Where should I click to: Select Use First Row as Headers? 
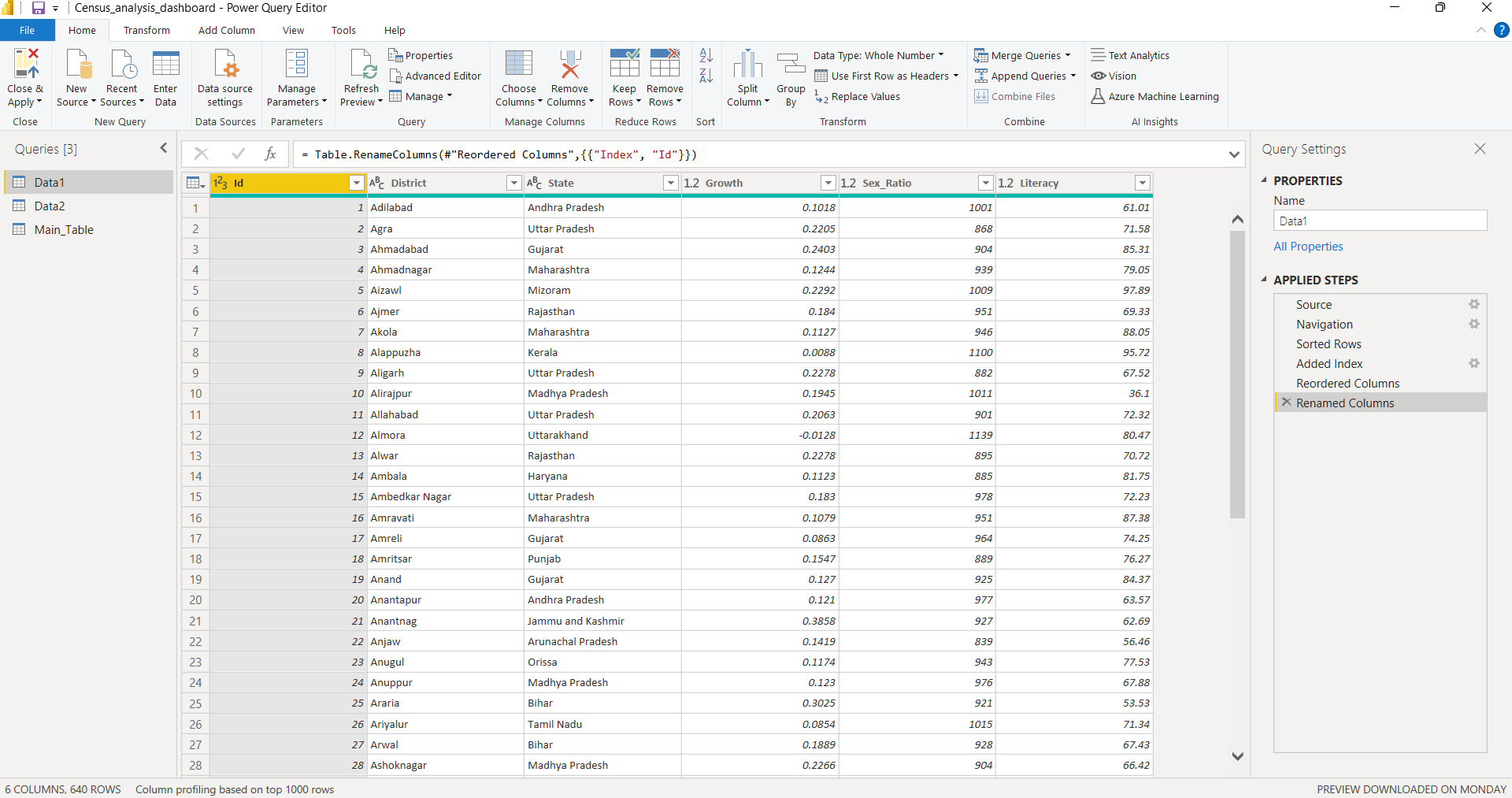(x=887, y=76)
